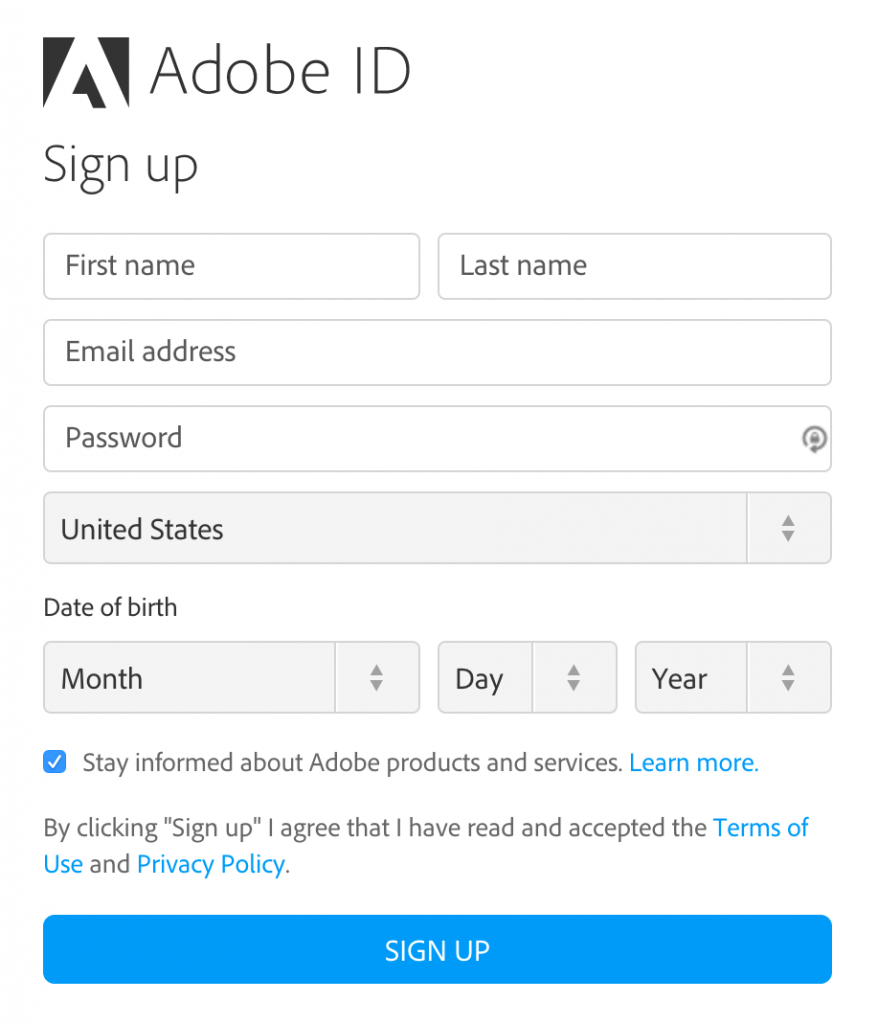Click the Adobe ID title text
This screenshot has height=1024, width=878.
point(280,70)
